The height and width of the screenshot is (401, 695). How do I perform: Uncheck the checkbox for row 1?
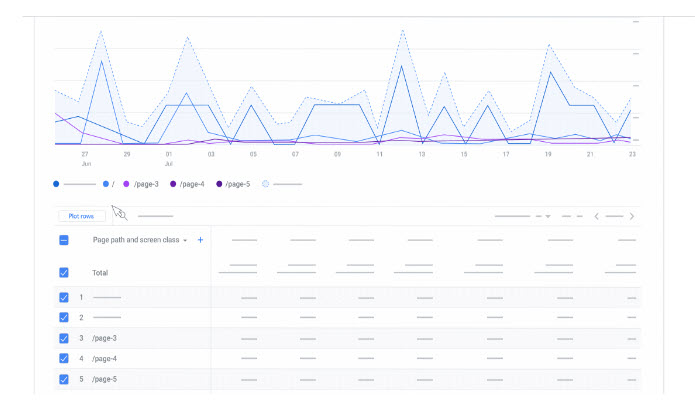[64, 297]
